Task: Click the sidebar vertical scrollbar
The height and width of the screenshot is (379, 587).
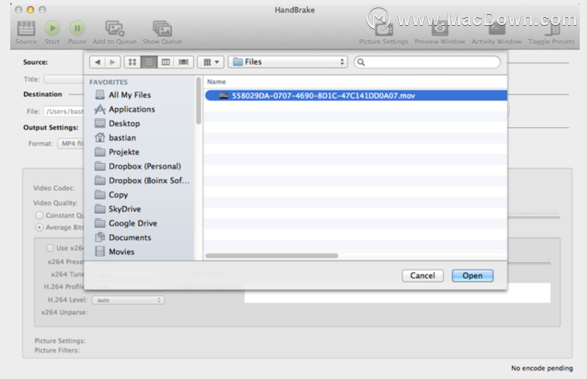Action: click(198, 100)
